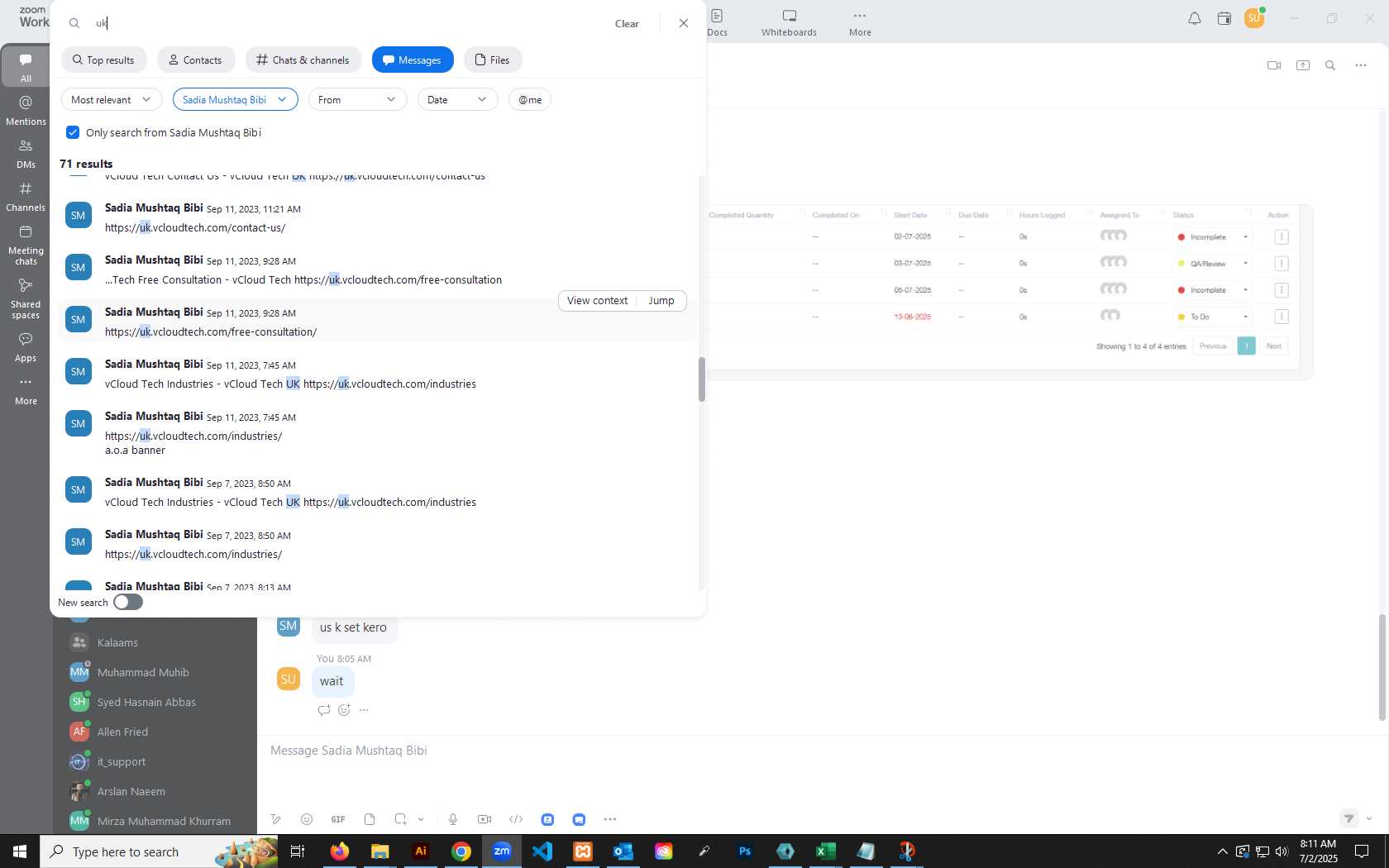Open Muhammad Muhib chat

pyautogui.click(x=143, y=672)
